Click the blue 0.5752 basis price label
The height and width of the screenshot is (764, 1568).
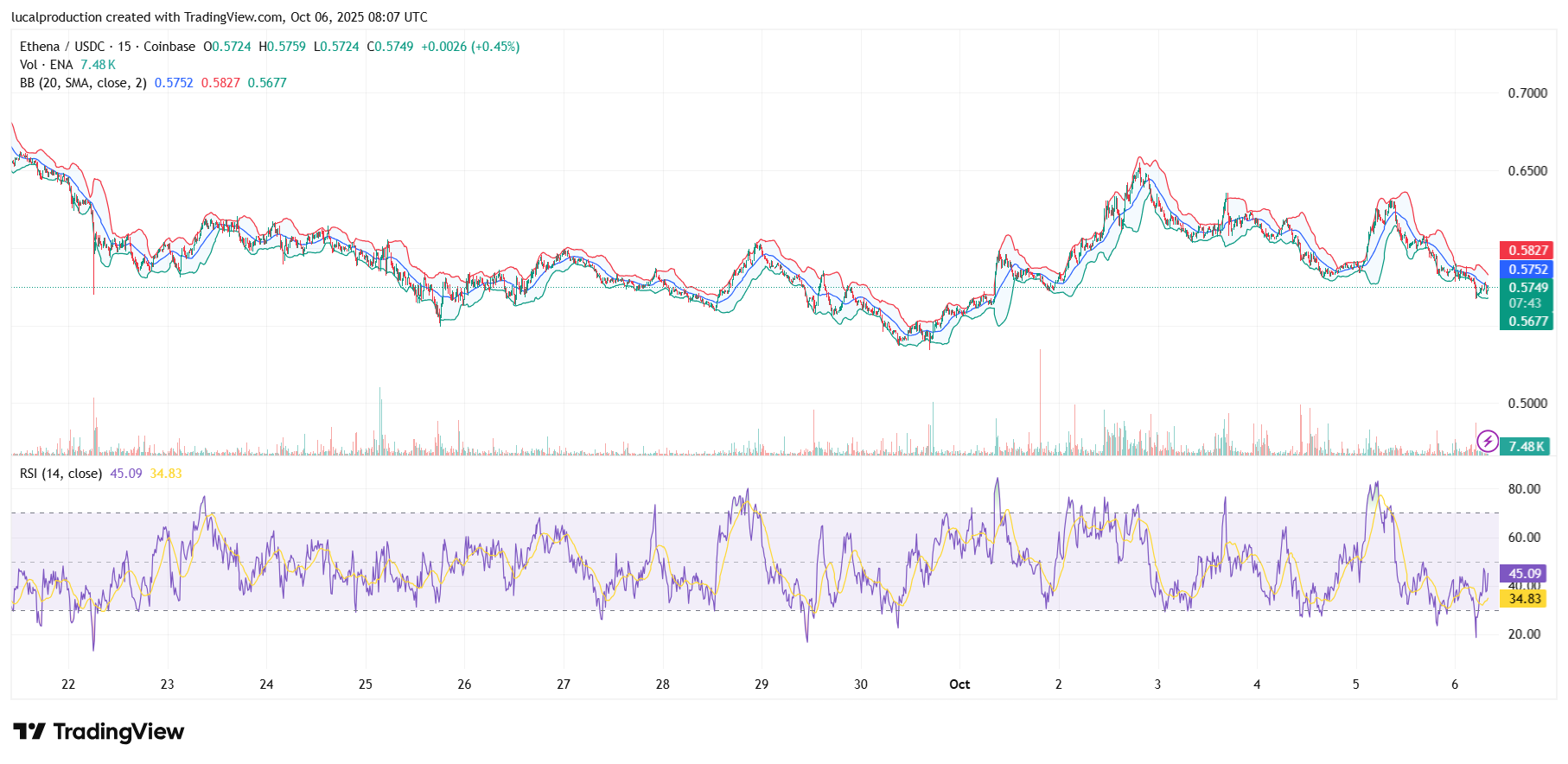tap(1527, 270)
